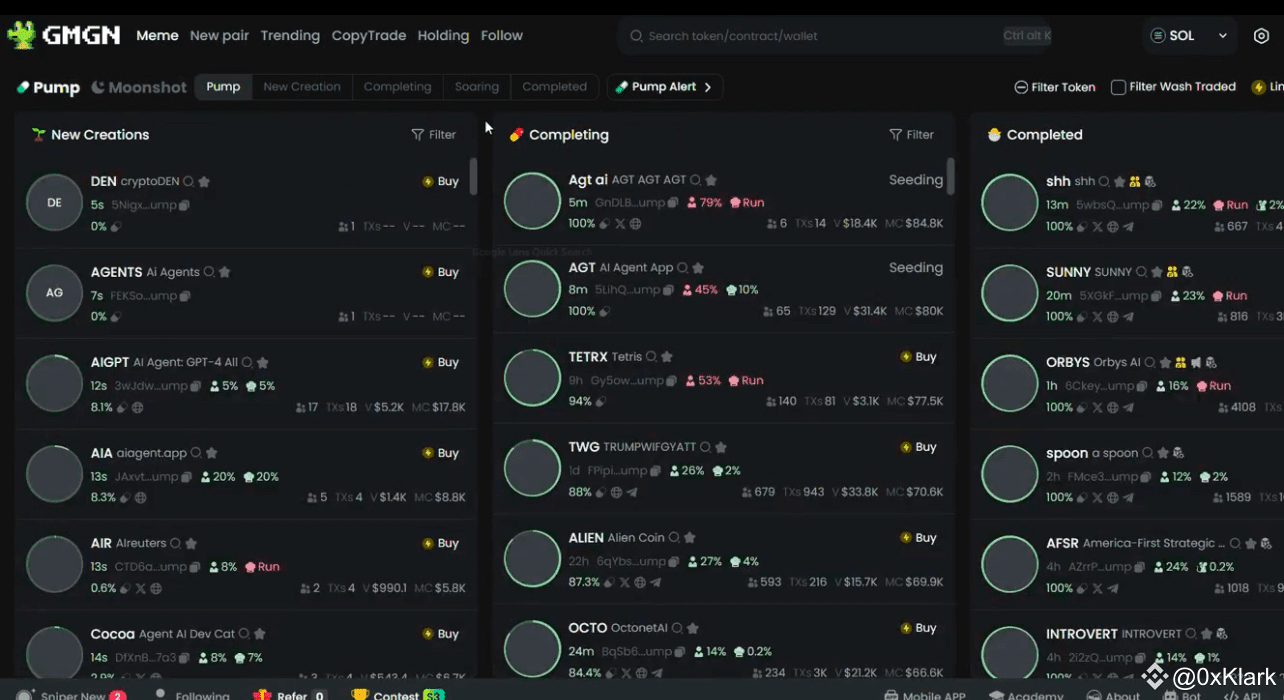This screenshot has height=700, width=1284.
Task: Open the website globe icon for AIGPT
Action: pyautogui.click(x=137, y=408)
